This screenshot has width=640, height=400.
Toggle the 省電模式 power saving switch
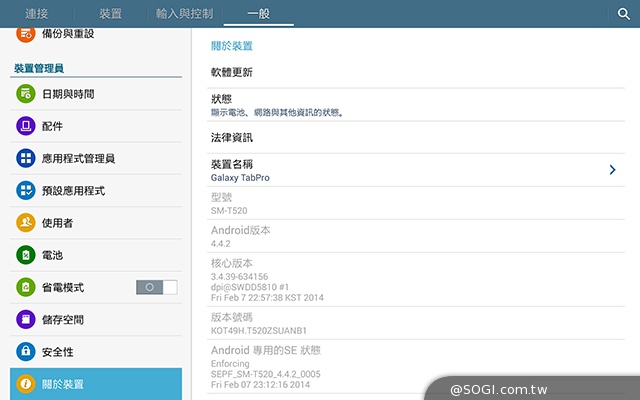coord(156,287)
